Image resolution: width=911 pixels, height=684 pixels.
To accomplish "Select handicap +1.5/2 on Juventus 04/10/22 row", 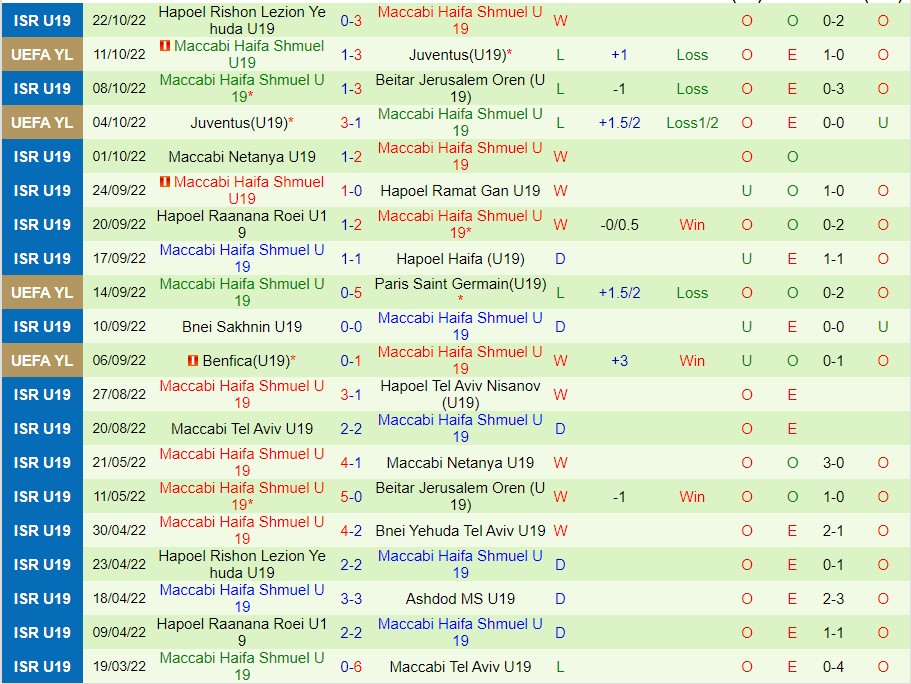I will 619,123.
